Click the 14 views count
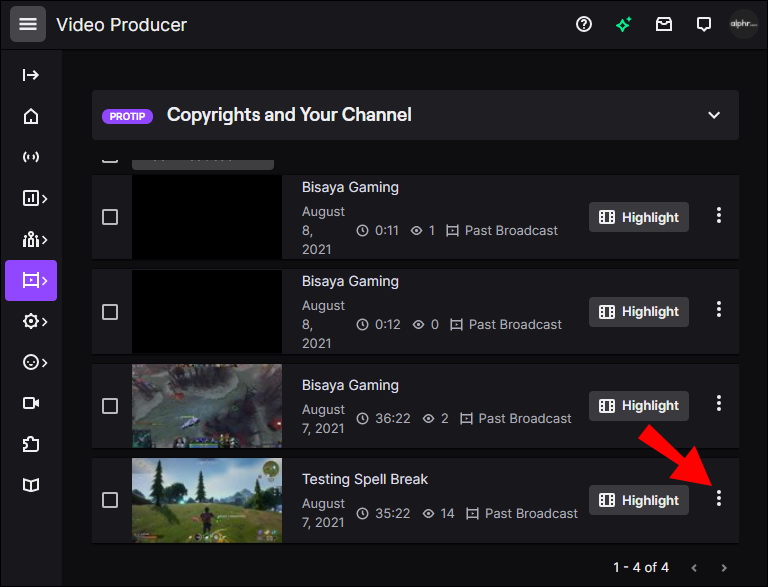The image size is (768, 587). 447,514
